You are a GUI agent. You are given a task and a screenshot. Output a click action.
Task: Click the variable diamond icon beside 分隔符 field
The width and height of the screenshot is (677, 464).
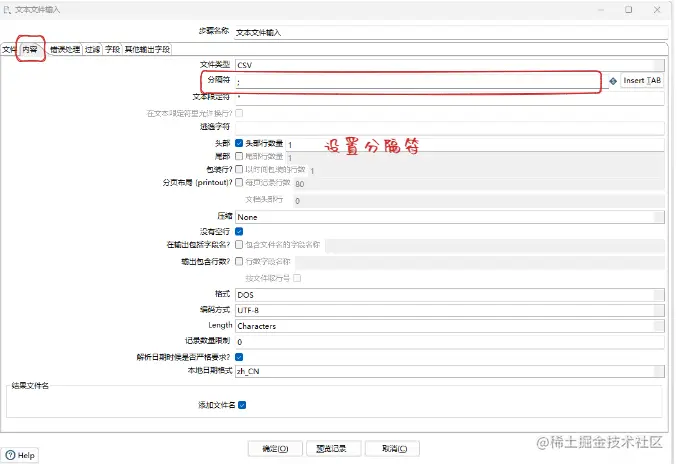(x=613, y=81)
